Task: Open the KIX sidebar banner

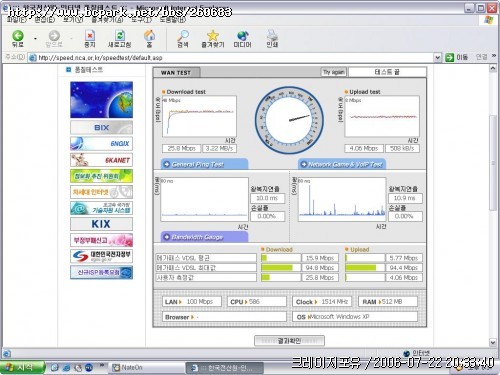Action: click(x=101, y=224)
